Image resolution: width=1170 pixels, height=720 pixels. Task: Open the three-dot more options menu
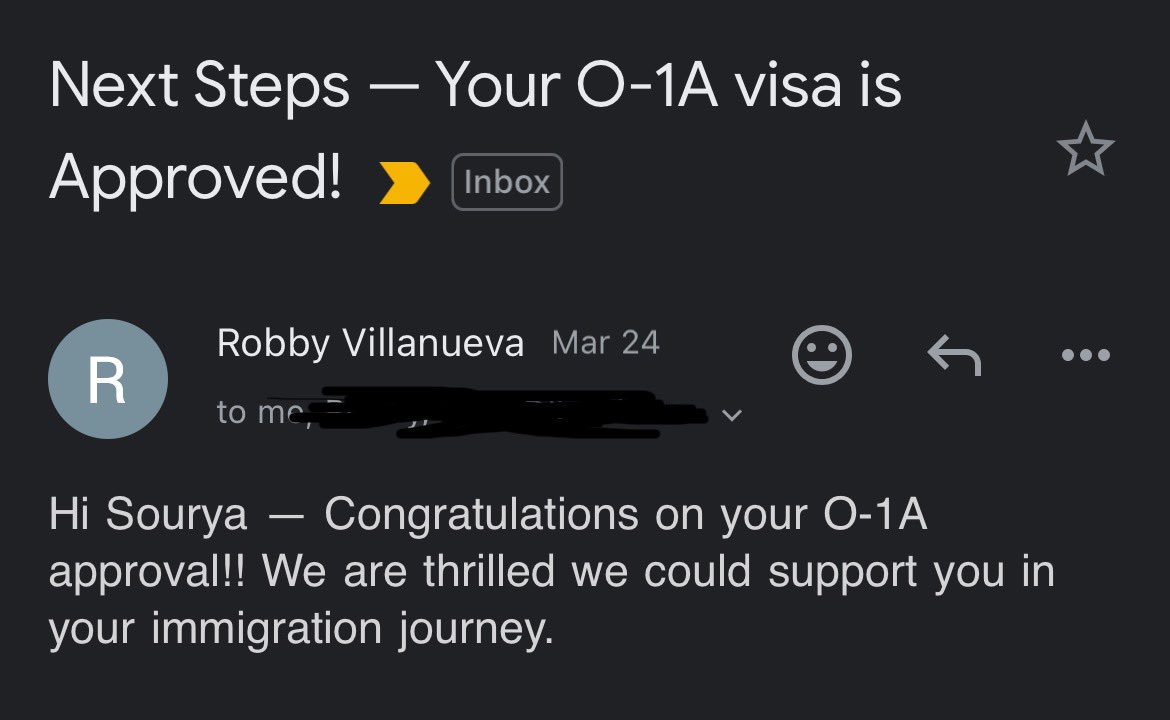pyautogui.click(x=1086, y=355)
